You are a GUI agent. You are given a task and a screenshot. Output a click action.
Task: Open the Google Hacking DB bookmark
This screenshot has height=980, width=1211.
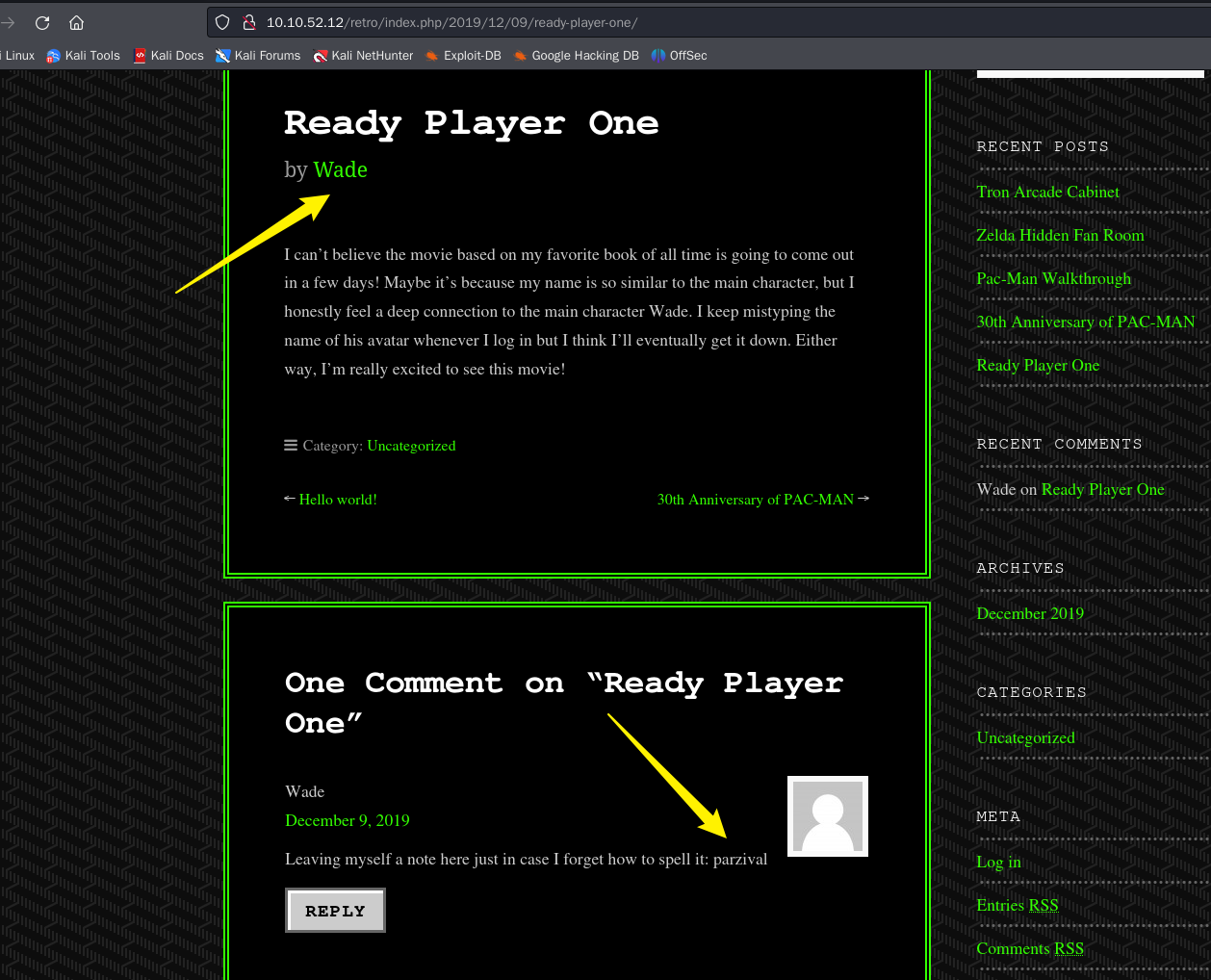coord(576,56)
